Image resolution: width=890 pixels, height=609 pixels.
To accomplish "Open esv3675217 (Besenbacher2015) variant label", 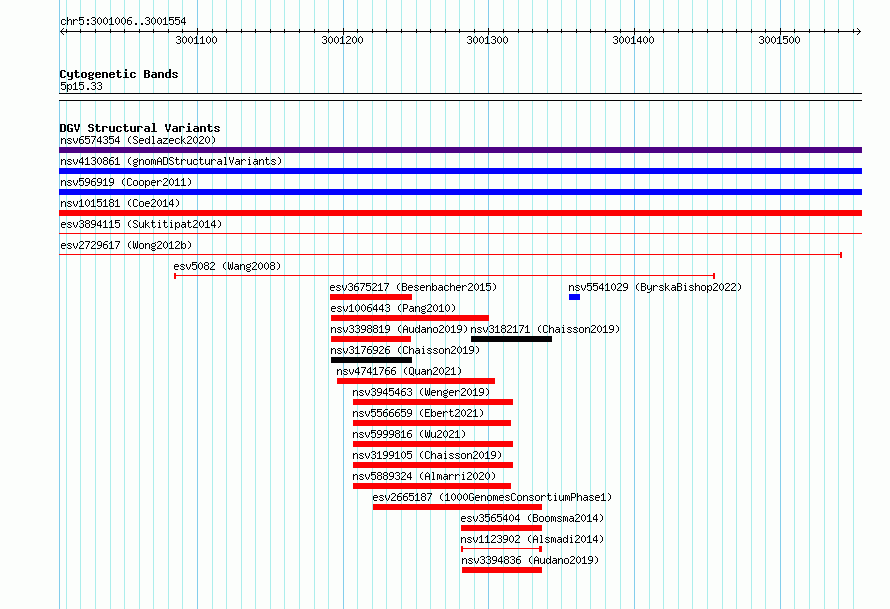I will pos(413,287).
